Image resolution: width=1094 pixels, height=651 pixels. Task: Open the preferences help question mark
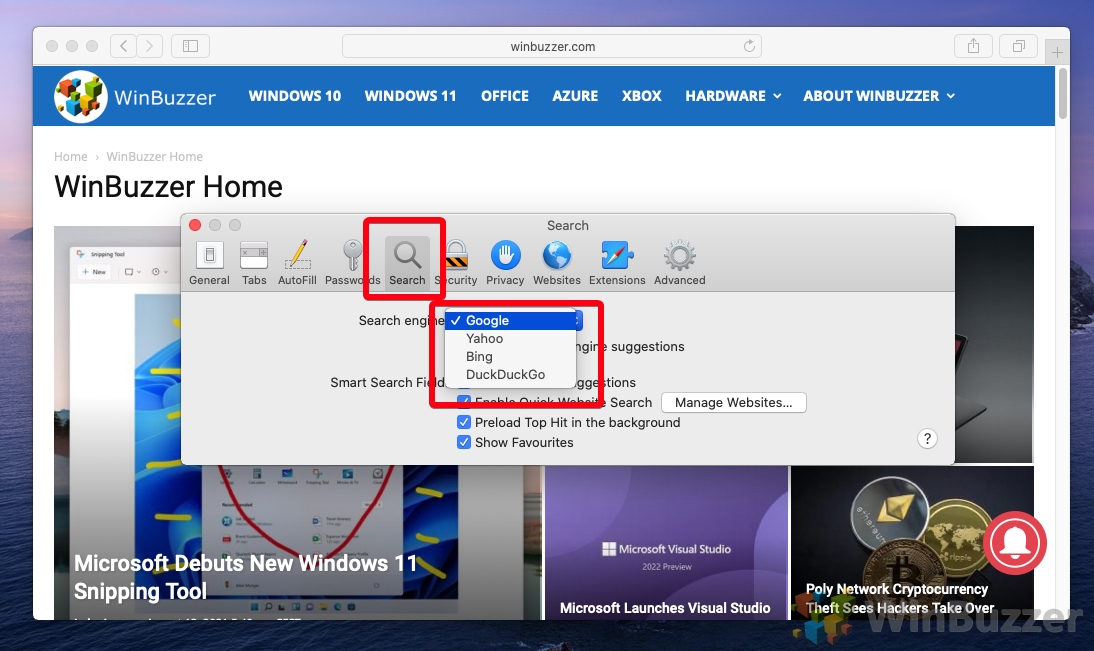click(927, 438)
